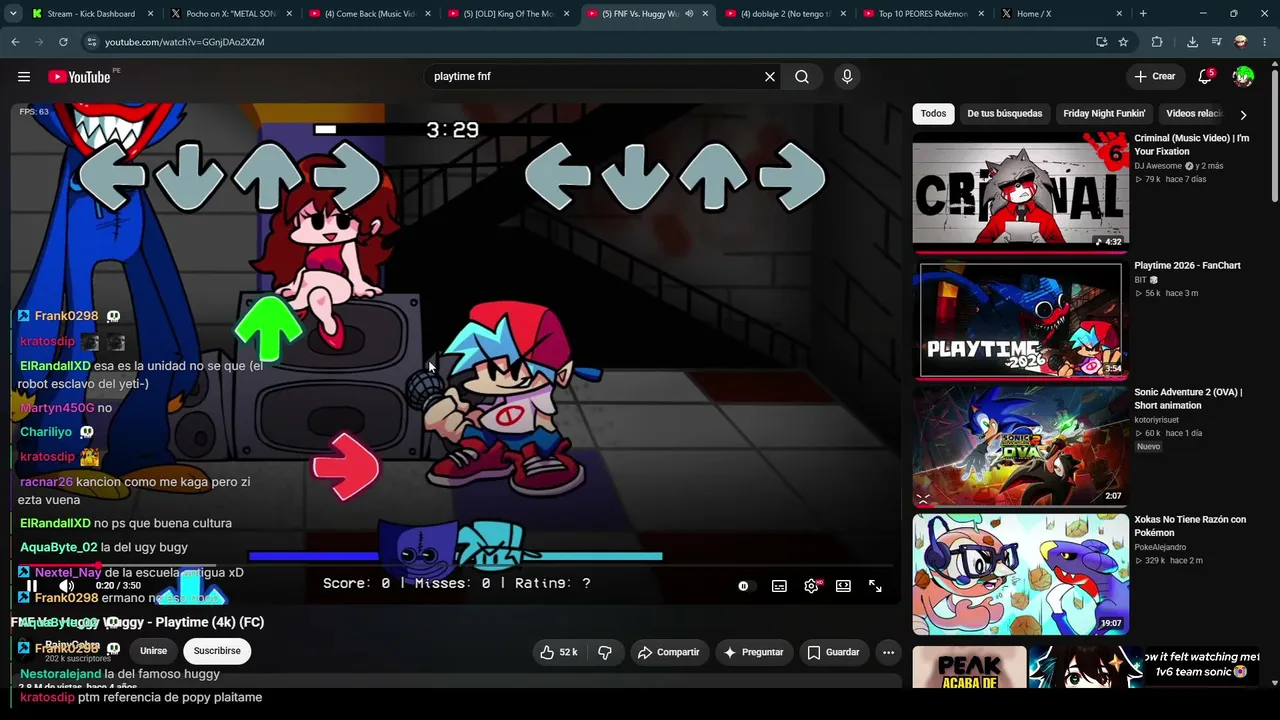This screenshot has width=1280, height=720.
Task: Select the 'Videos relacionados' chip
Action: pos(1194,114)
